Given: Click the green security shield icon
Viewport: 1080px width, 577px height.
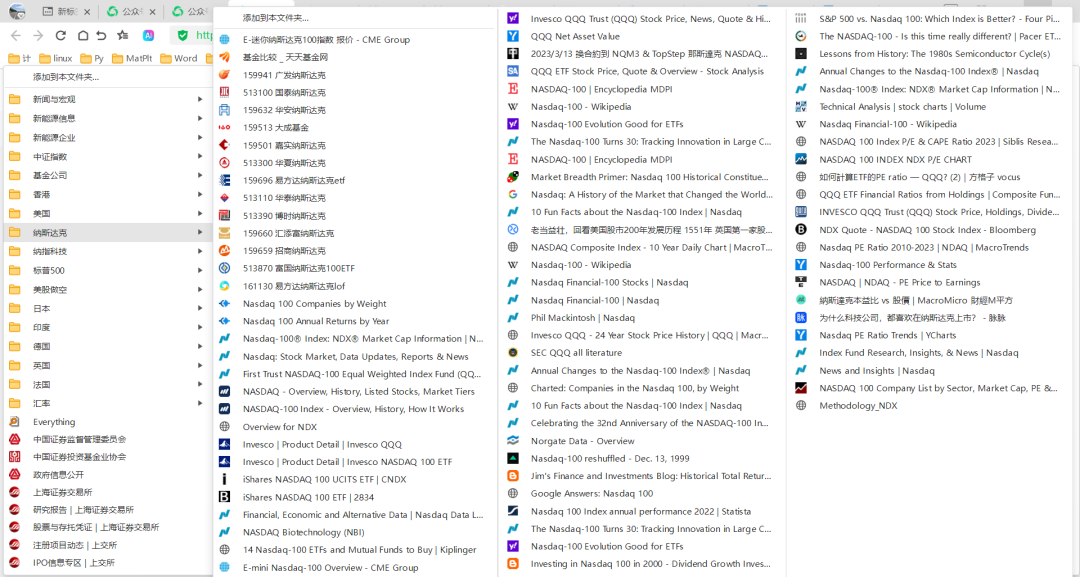Looking at the screenshot, I should pos(183,35).
